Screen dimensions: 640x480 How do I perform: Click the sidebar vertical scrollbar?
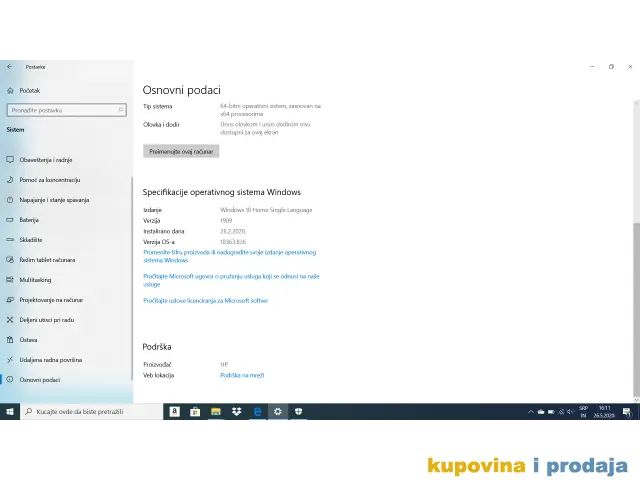coord(132,278)
